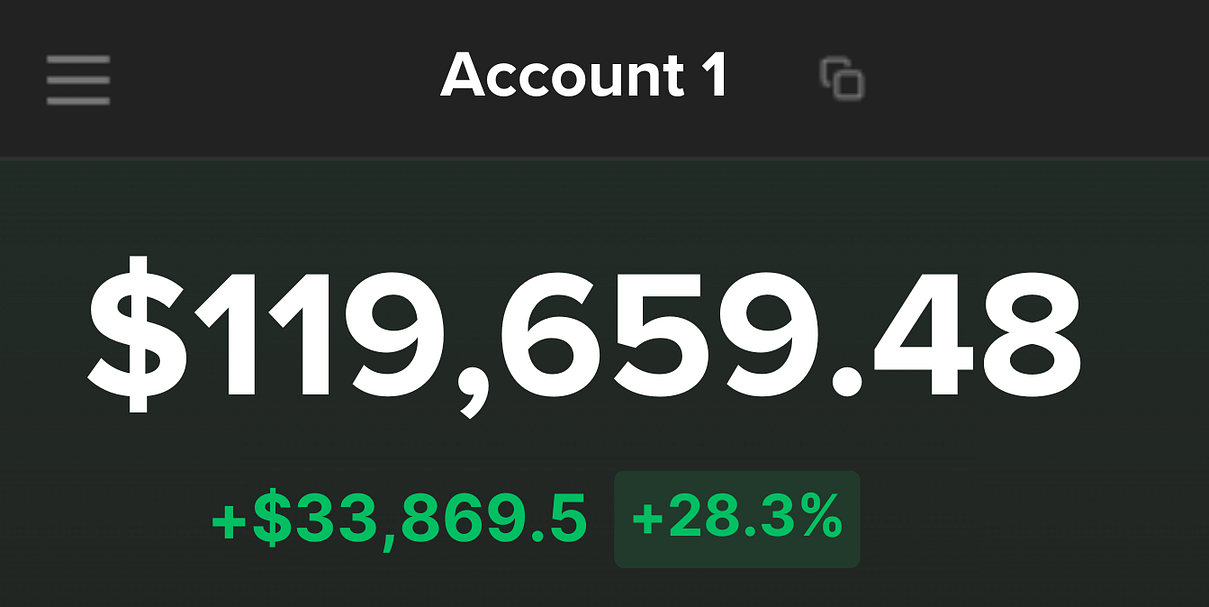Viewport: 1209px width, 607px height.
Task: Click the duplicate icon beside Account 1
Action: (842, 79)
